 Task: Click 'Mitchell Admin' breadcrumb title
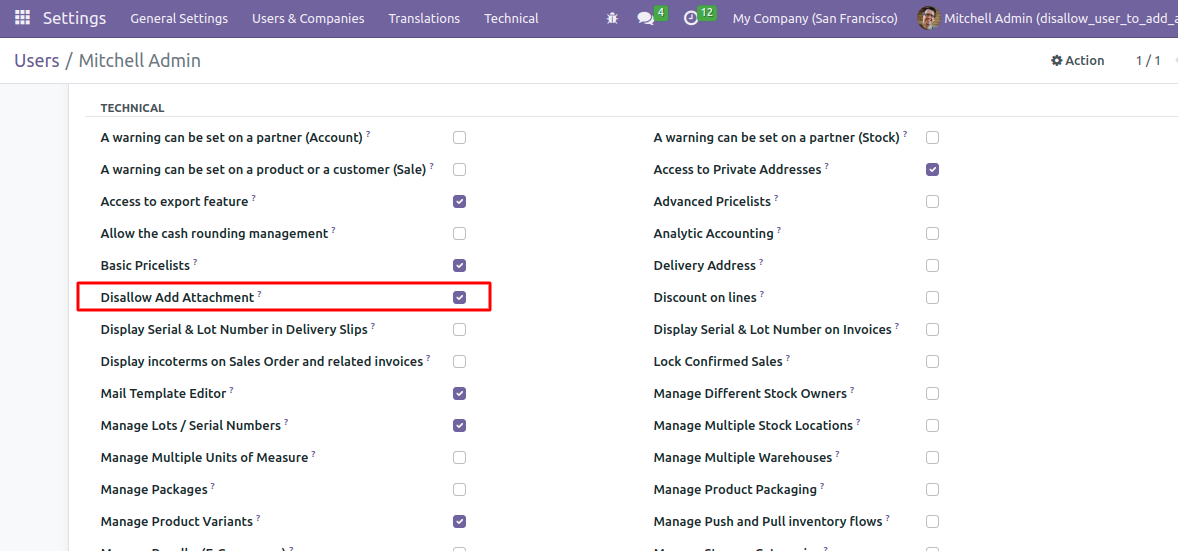(x=140, y=61)
